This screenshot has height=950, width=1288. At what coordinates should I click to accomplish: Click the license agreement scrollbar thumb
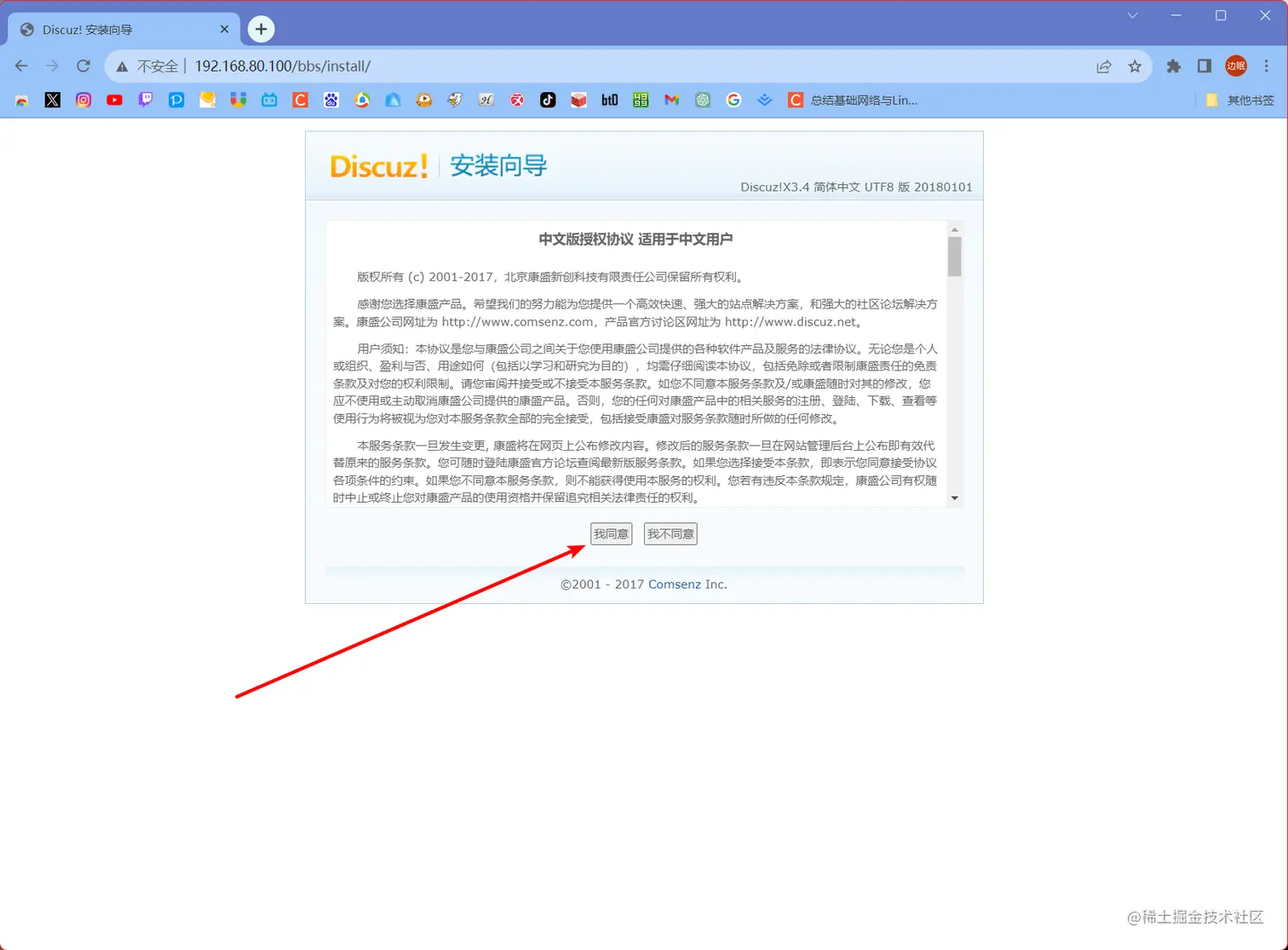coord(955,256)
